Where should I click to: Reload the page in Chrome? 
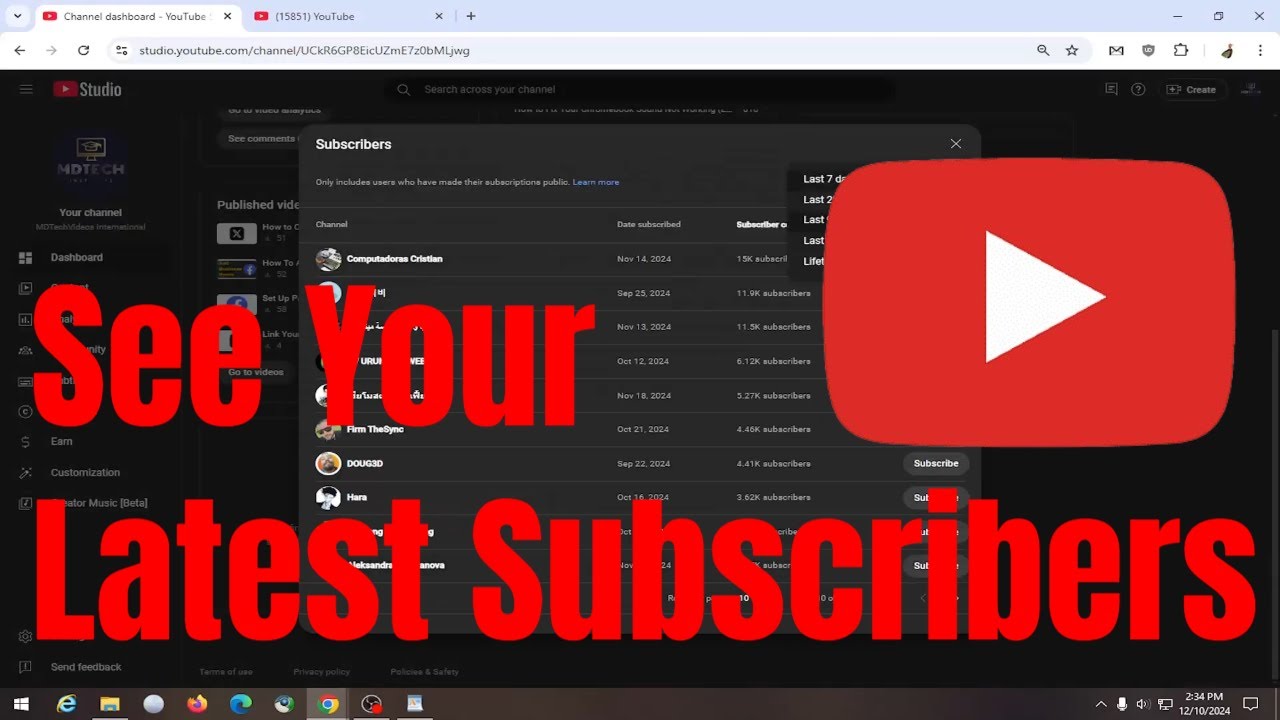[83, 50]
